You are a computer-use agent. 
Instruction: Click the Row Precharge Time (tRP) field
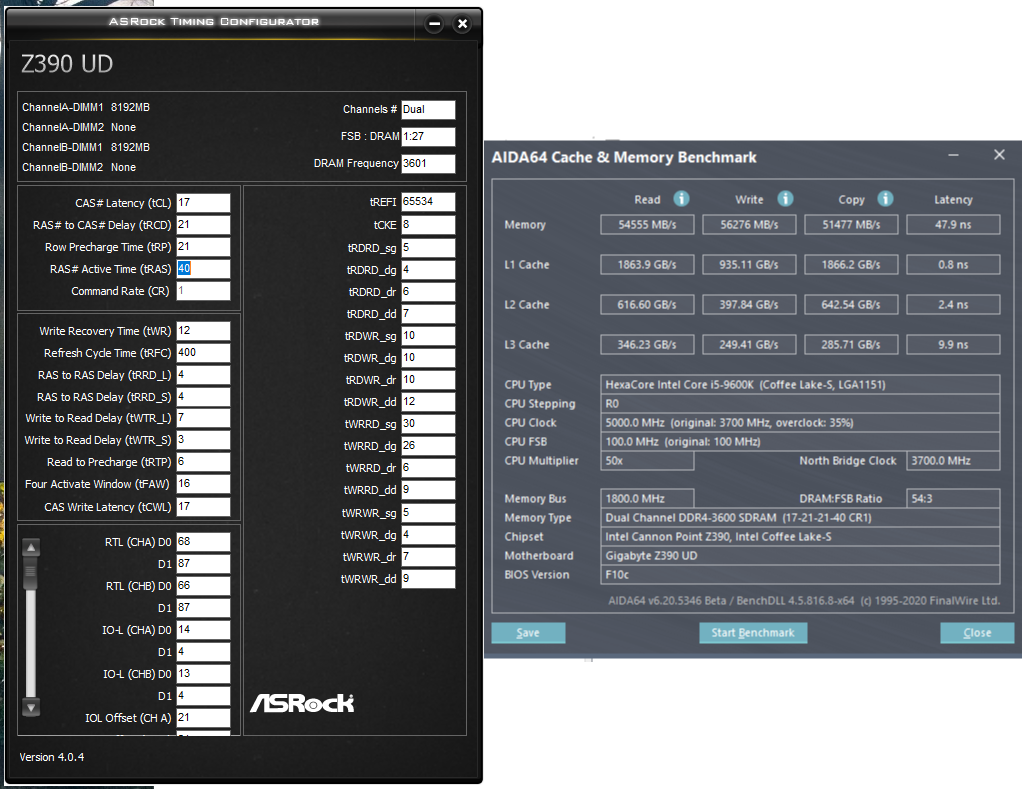click(203, 247)
